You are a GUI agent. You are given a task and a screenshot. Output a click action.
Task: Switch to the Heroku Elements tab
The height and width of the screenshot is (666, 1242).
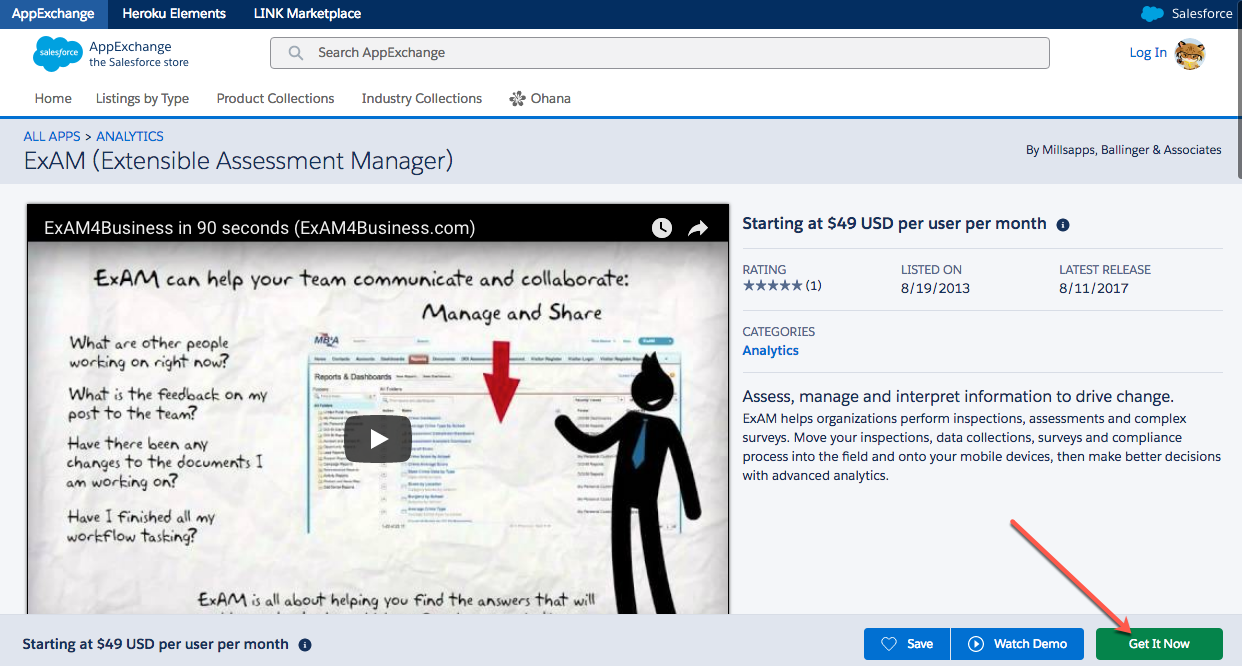[174, 14]
